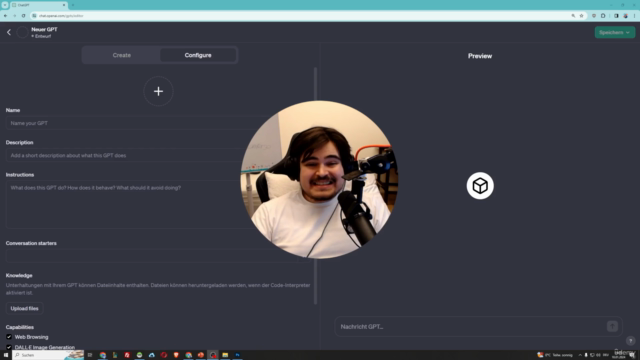Open the Windows Start menu
The image size is (640, 360).
point(6,355)
